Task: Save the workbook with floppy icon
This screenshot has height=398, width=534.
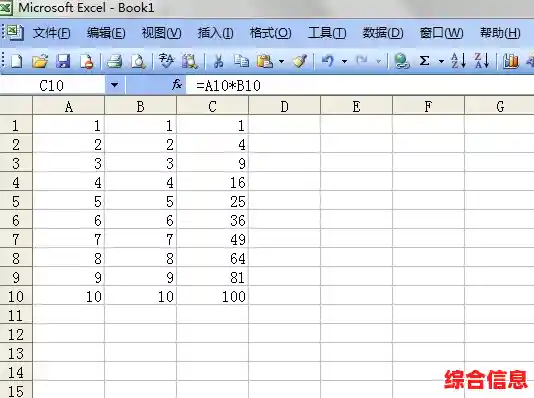Action: [63, 62]
